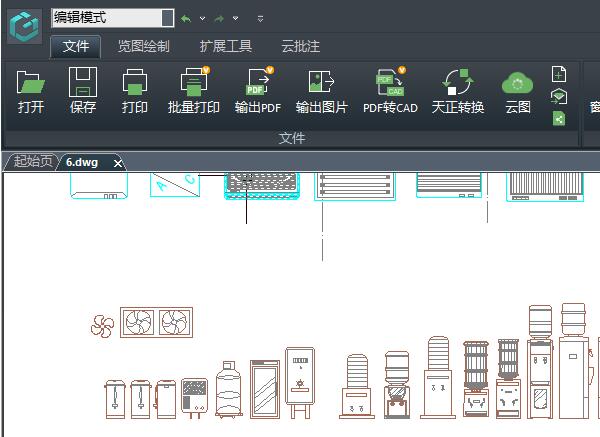Expand the undo history dropdown arrow

[202, 18]
